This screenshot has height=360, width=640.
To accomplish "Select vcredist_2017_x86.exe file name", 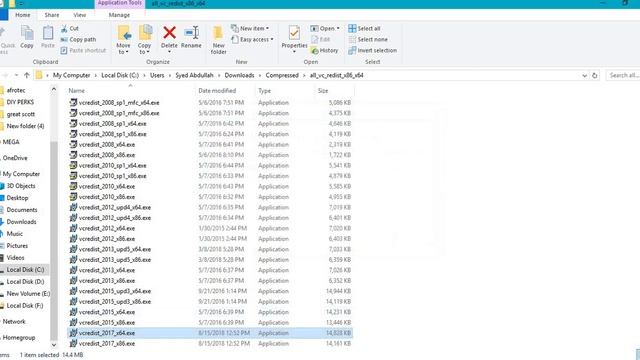I will [107, 344].
